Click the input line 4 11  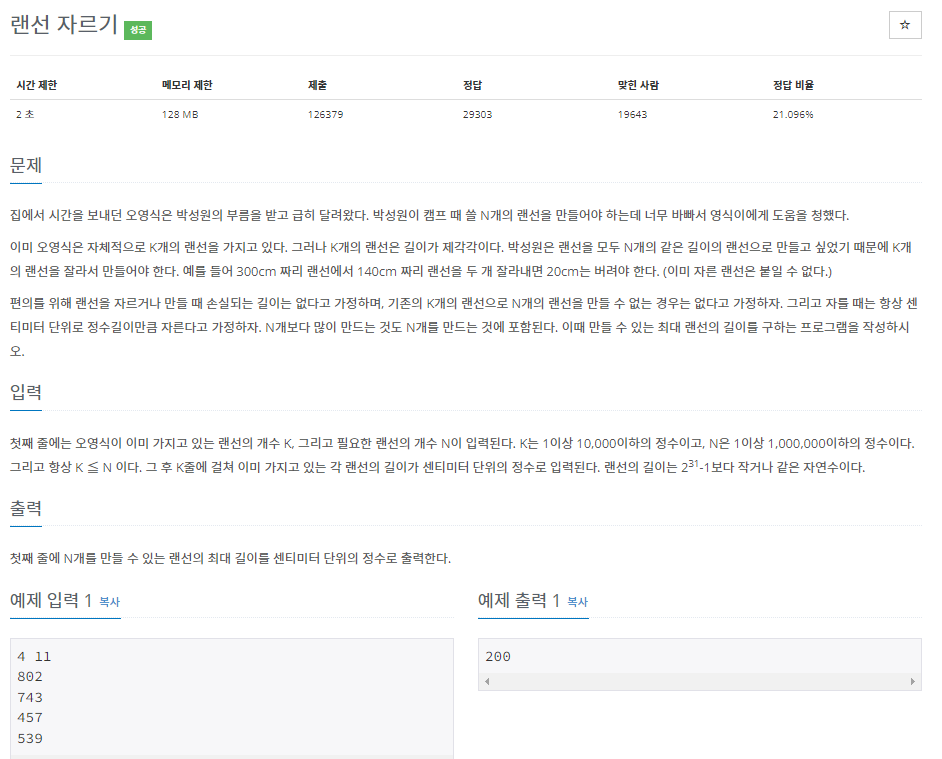pyautogui.click(x=34, y=657)
